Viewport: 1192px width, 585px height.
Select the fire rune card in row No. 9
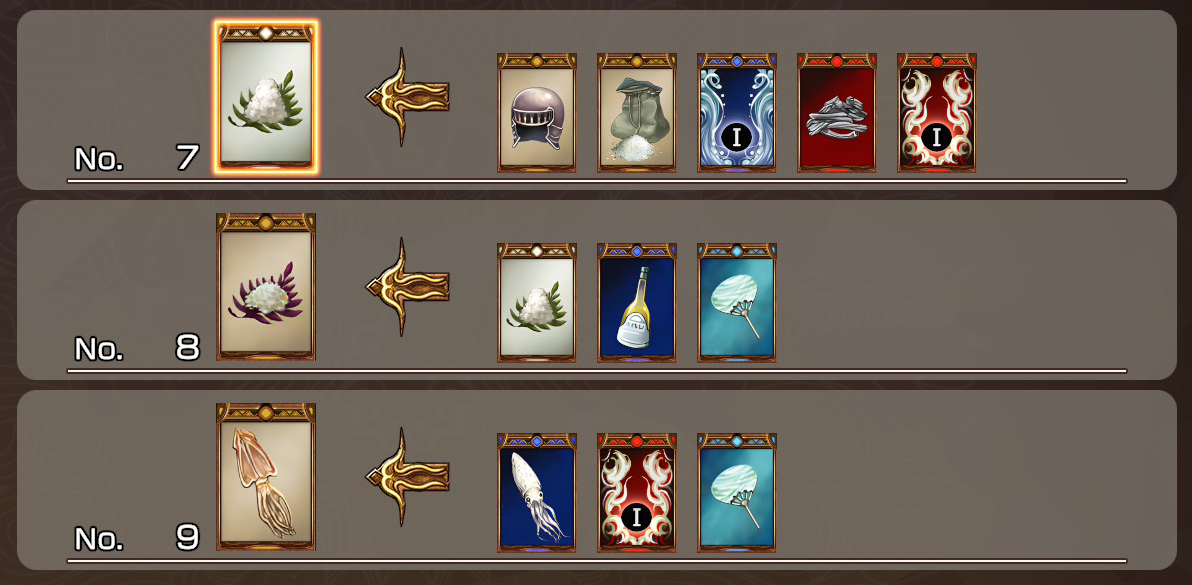coord(637,492)
